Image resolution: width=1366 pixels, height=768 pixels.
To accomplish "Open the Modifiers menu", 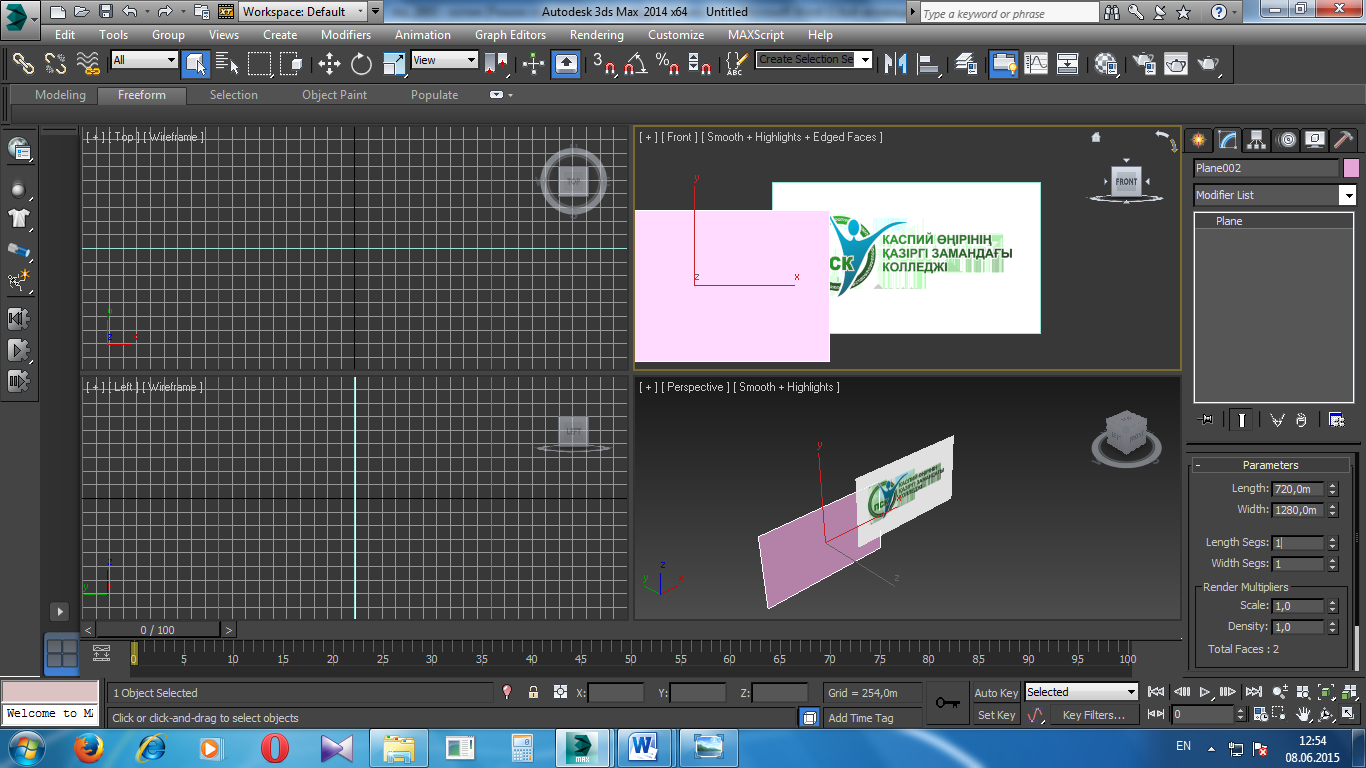I will pyautogui.click(x=346, y=34).
